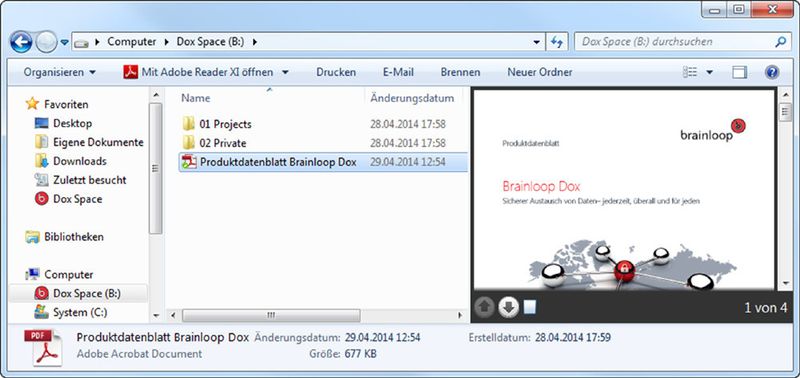This screenshot has height=378, width=800.
Task: Select Dox Space under Favoriten
Action: pyautogui.click(x=78, y=199)
